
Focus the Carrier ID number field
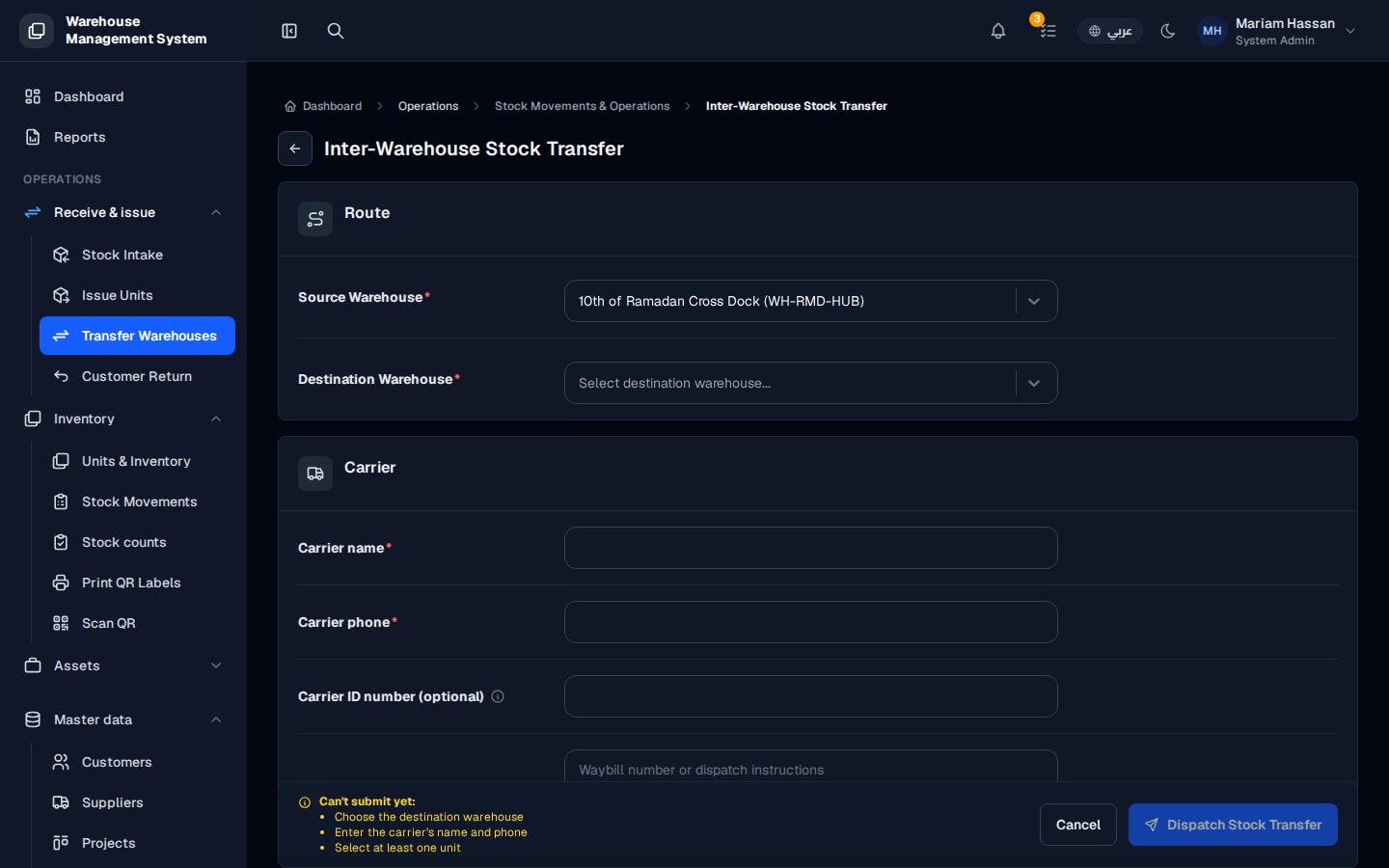810,696
